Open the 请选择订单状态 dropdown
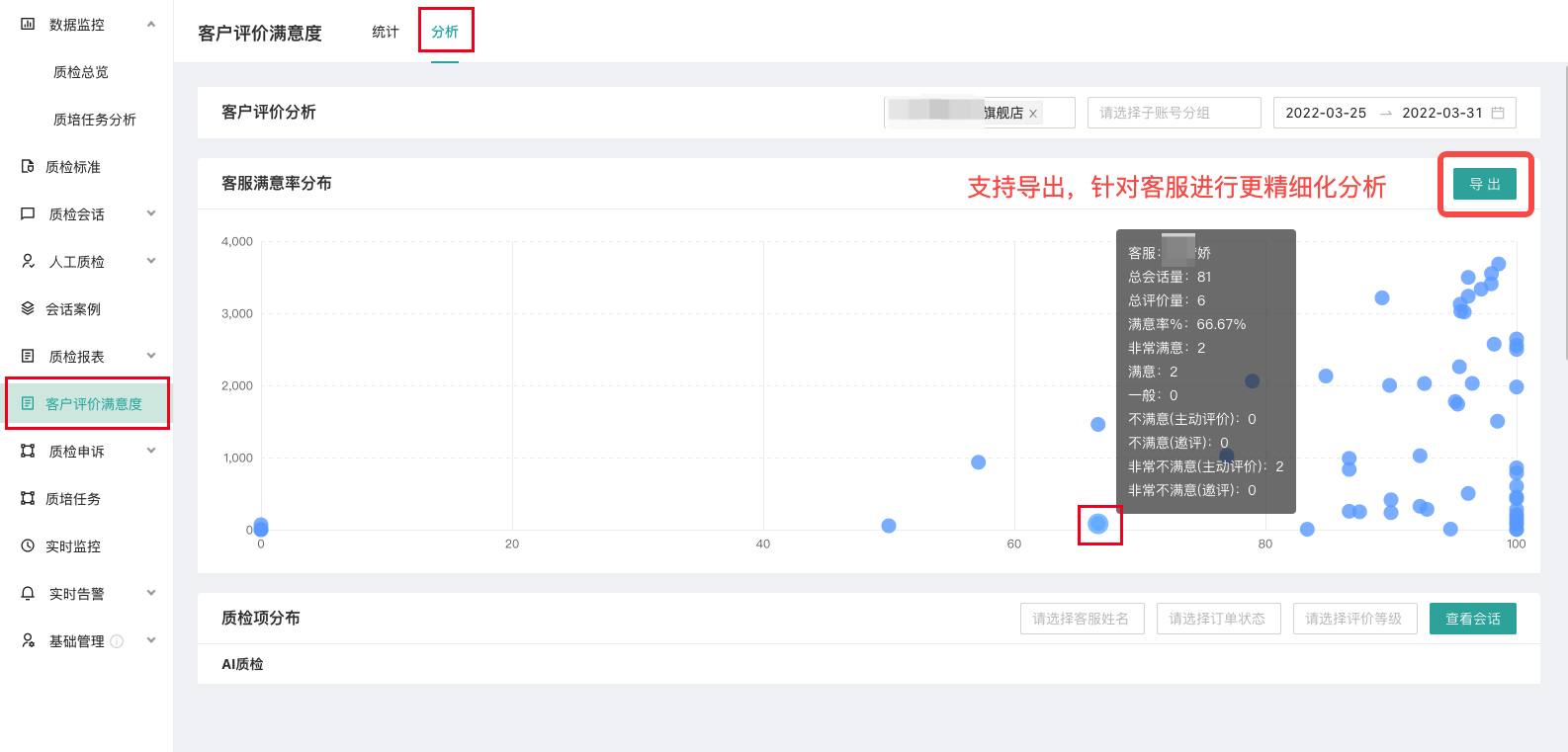The width and height of the screenshot is (1568, 752). click(x=1219, y=619)
